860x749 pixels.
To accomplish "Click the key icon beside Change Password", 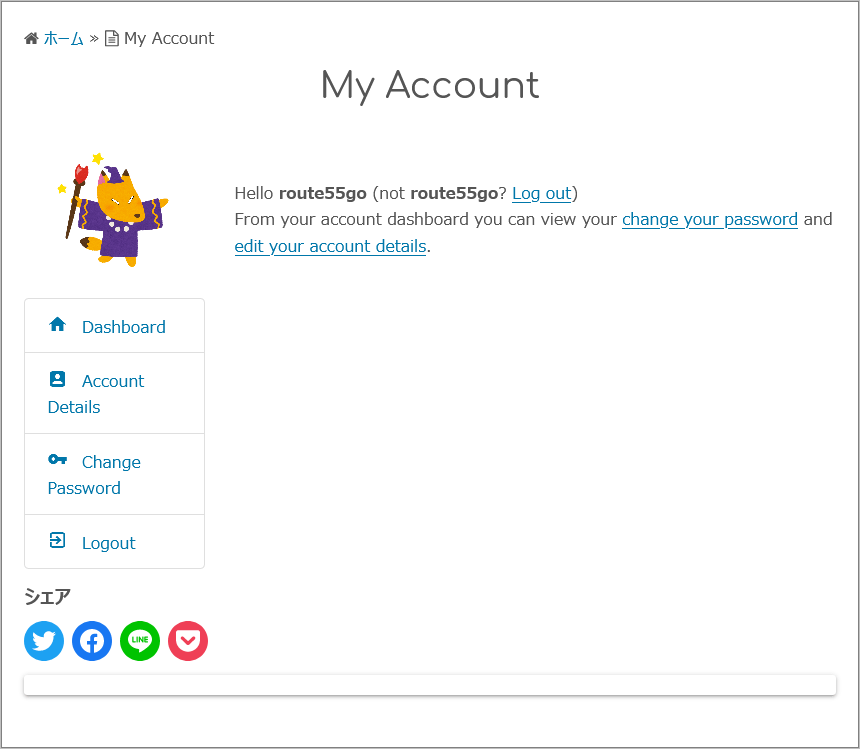I will [57, 460].
